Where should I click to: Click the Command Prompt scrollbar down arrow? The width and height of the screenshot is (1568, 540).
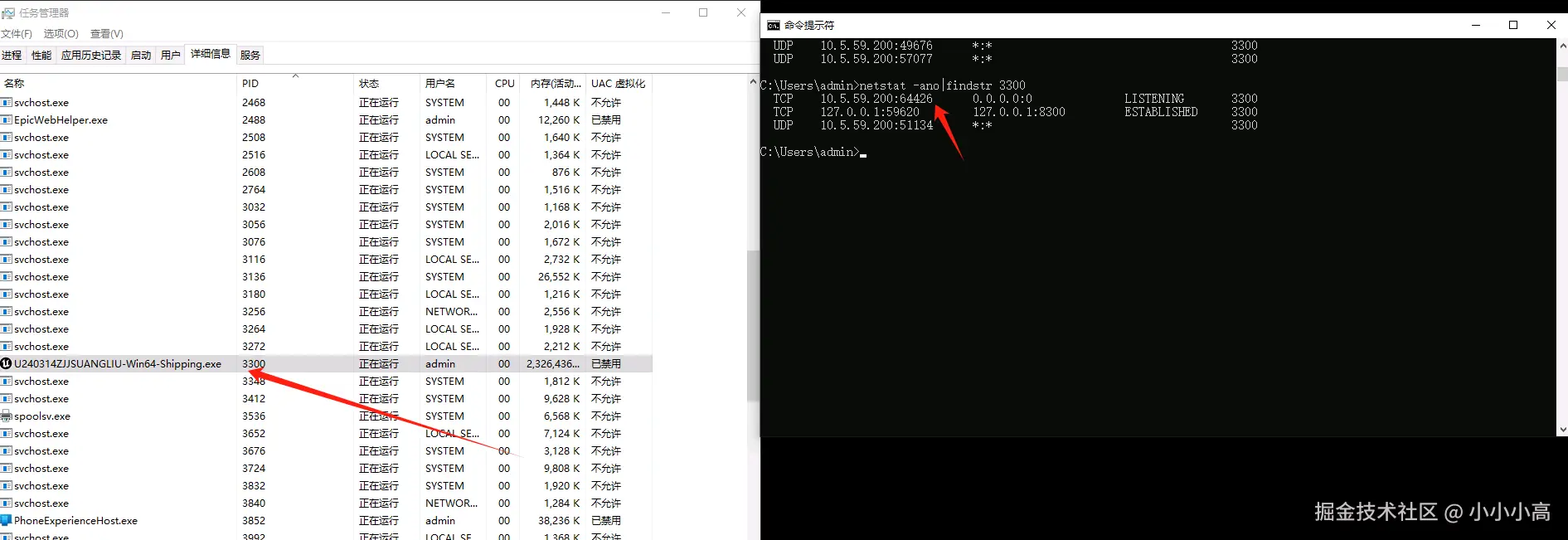(x=1562, y=430)
